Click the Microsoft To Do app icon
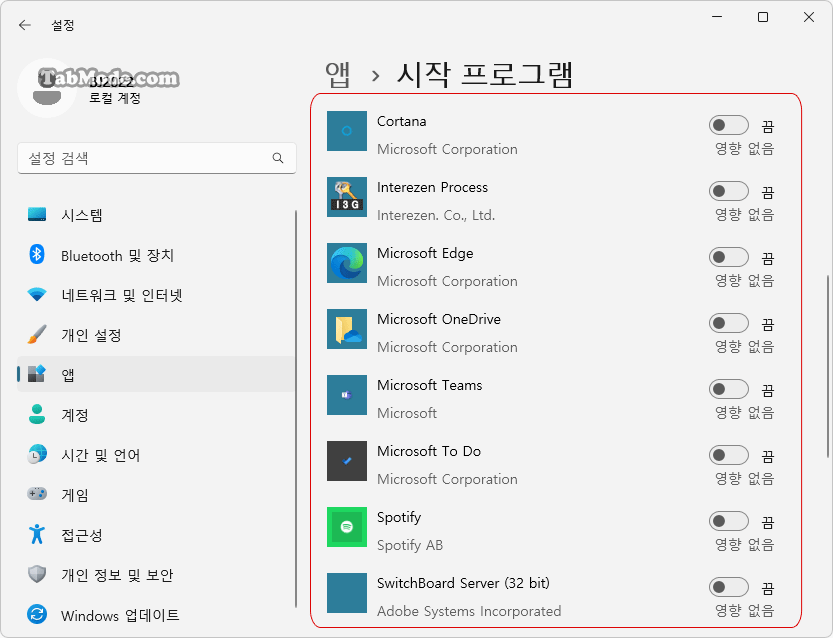 tap(347, 461)
